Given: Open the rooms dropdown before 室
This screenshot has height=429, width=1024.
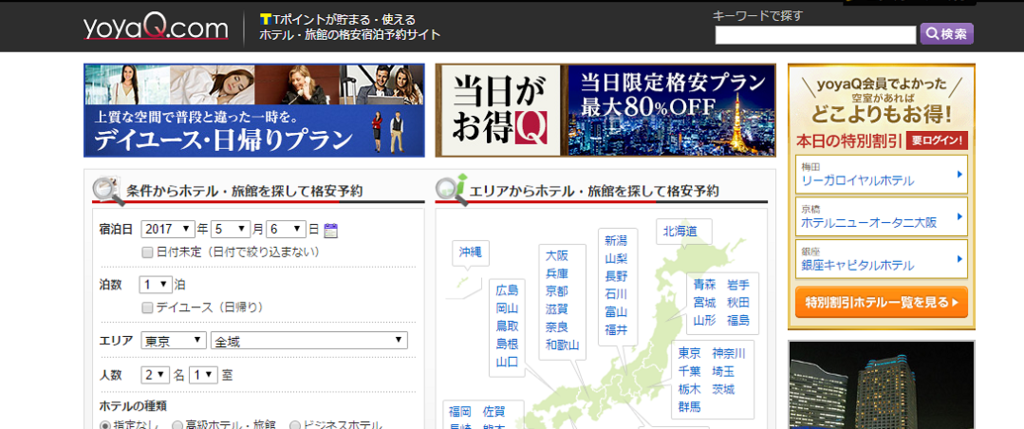Looking at the screenshot, I should click(x=202, y=375).
